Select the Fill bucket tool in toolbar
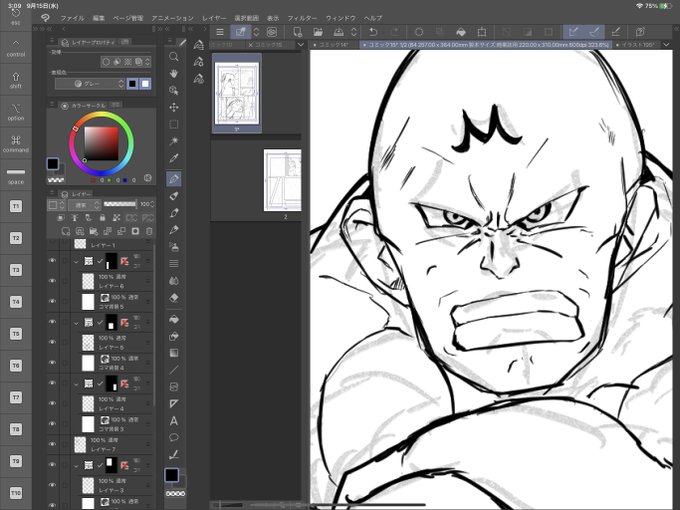This screenshot has height=510, width=680. click(173, 319)
